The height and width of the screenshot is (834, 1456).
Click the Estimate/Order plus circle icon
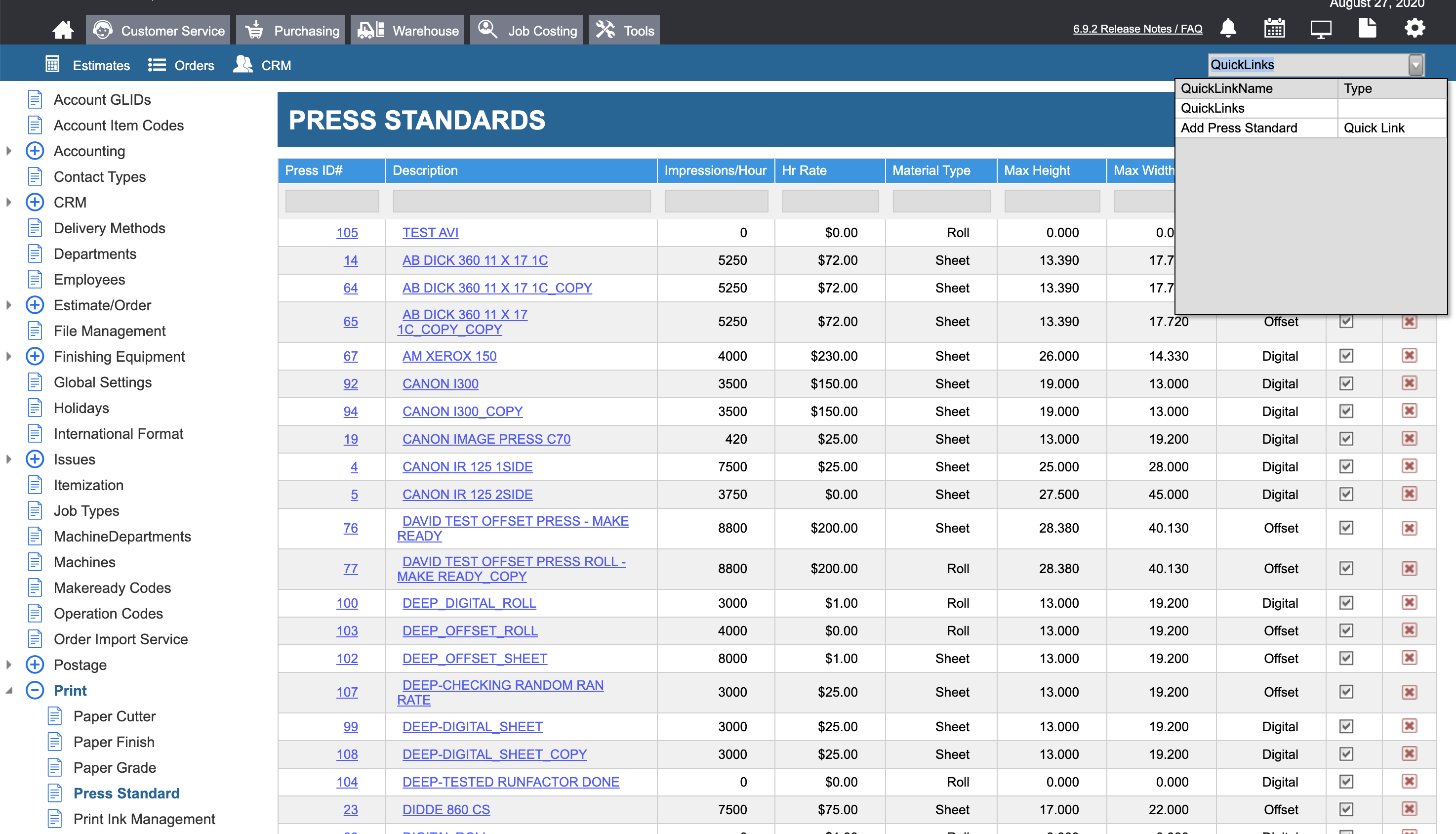click(x=35, y=305)
